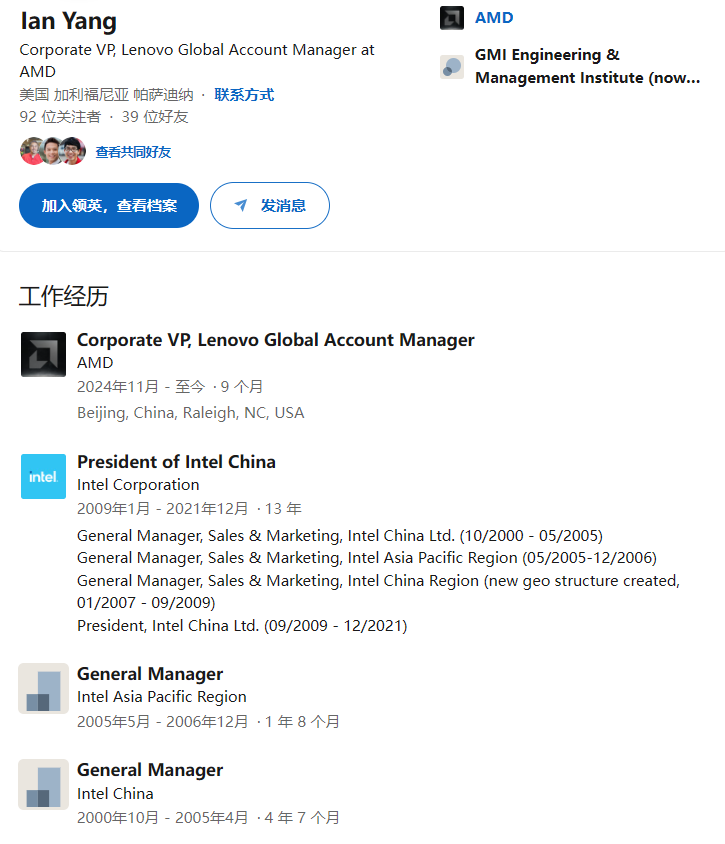Click Intel Asia Pacific Region company name
Image resolution: width=725 pixels, height=844 pixels.
[x=161, y=697]
